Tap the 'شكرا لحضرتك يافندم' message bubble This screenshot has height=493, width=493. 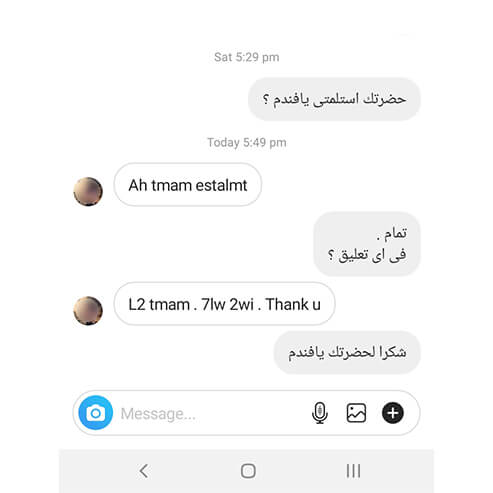(347, 352)
